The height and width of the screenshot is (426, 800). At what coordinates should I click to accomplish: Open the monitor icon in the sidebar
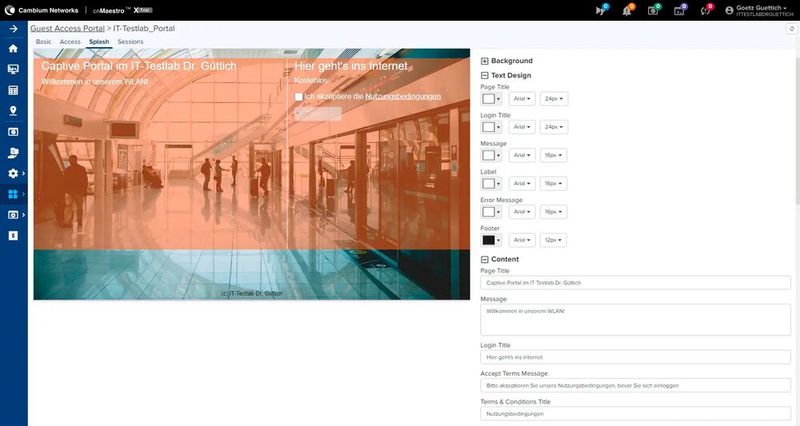13,69
